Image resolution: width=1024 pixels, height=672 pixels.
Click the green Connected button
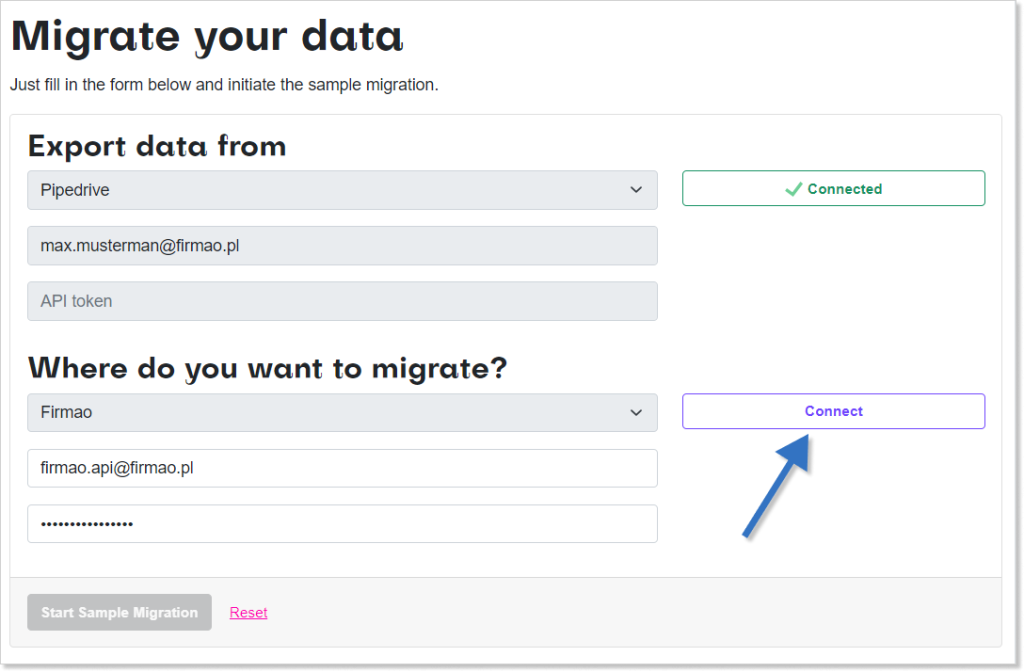pyautogui.click(x=833, y=189)
